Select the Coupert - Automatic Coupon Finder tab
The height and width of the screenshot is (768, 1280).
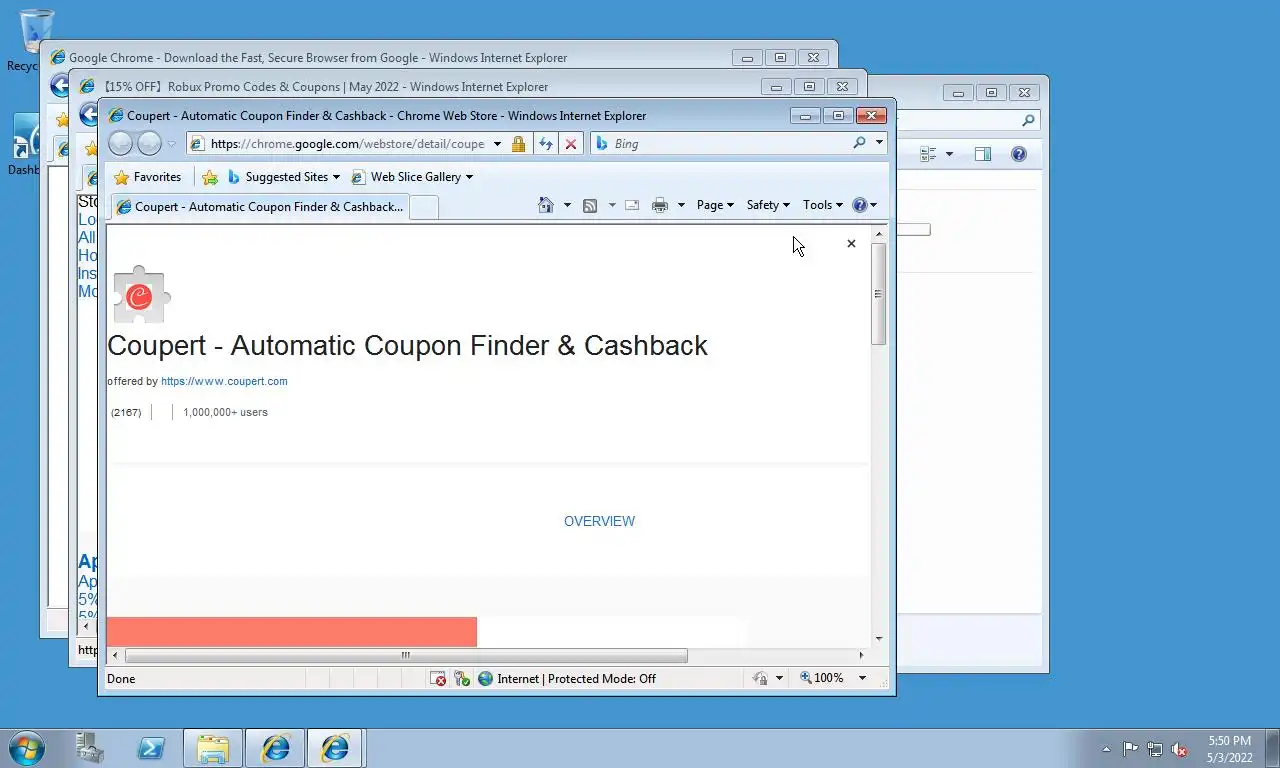coord(260,207)
